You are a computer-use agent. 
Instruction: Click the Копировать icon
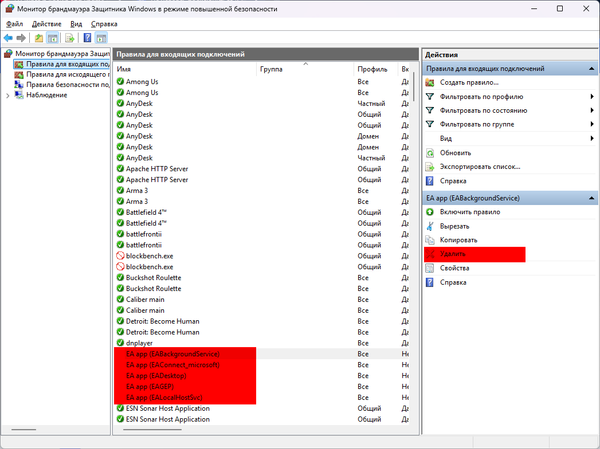430,240
